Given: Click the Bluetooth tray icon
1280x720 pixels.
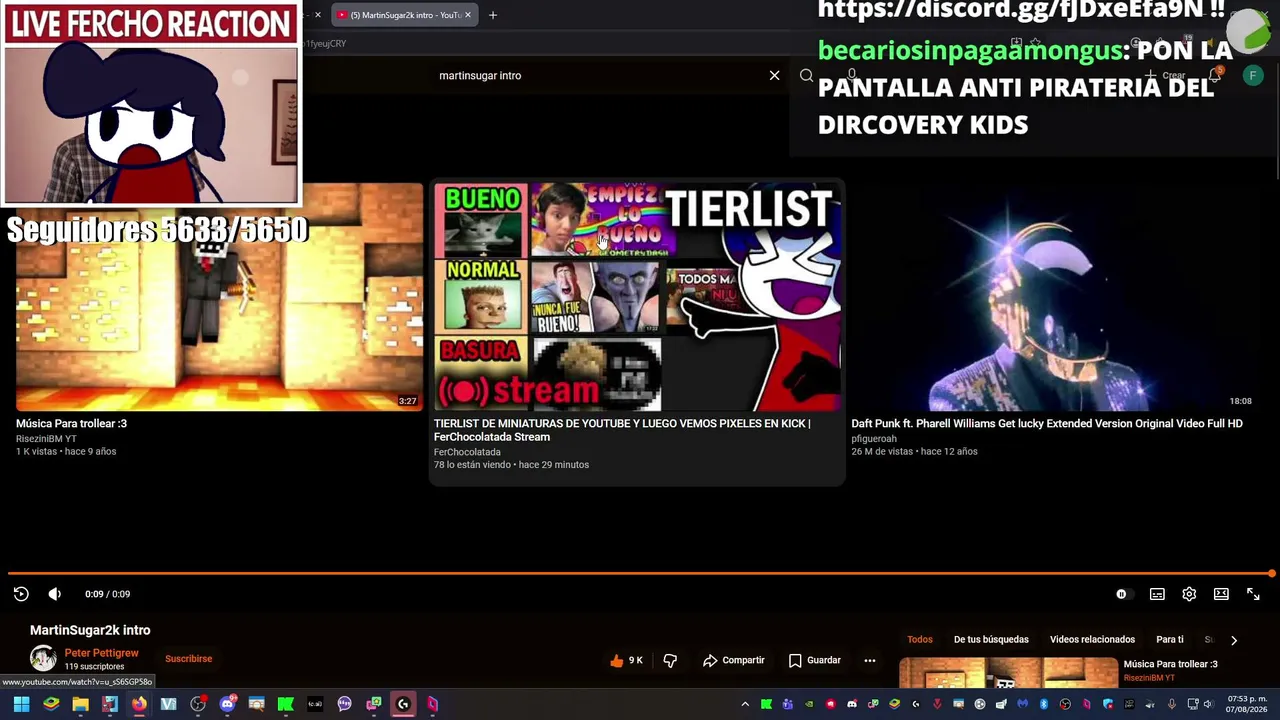Looking at the screenshot, I should [1043, 704].
